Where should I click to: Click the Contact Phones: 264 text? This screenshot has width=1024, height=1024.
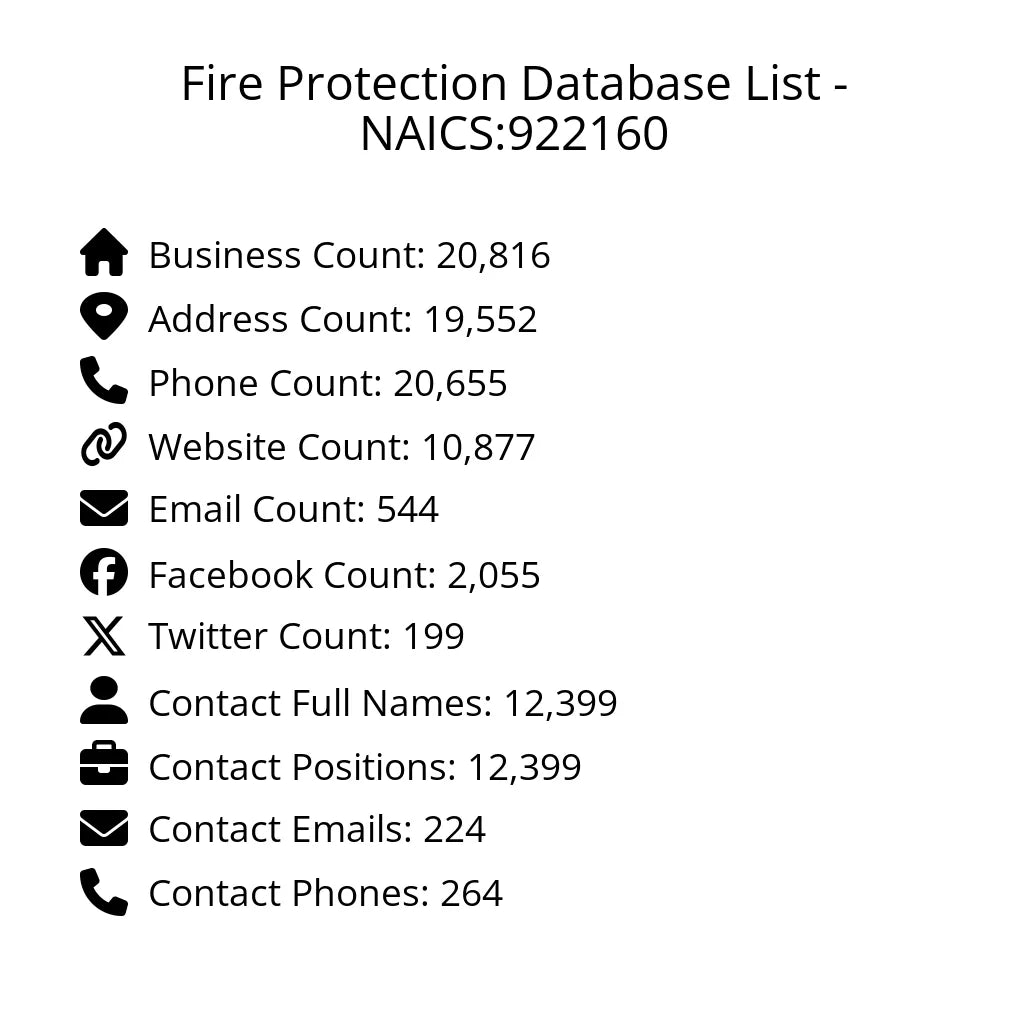coord(325,894)
